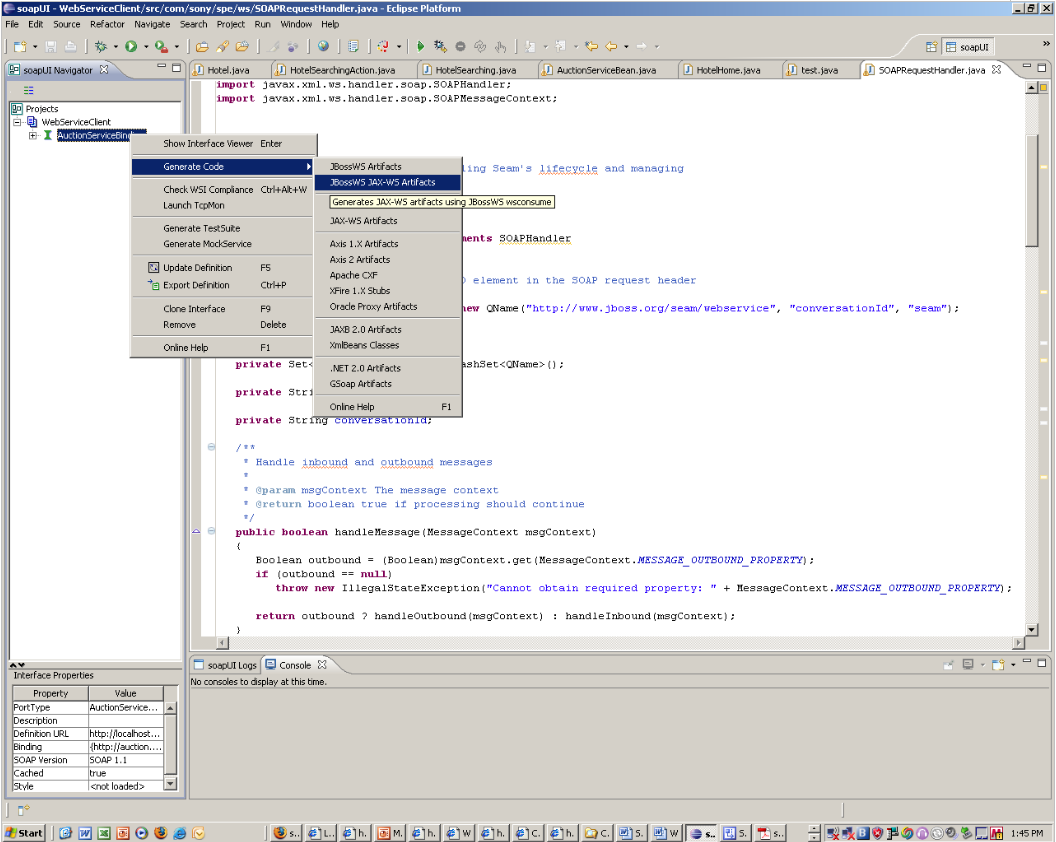This screenshot has height=842, width=1056.
Task: Switch to the soapUI Logs tab
Action: coord(226,665)
